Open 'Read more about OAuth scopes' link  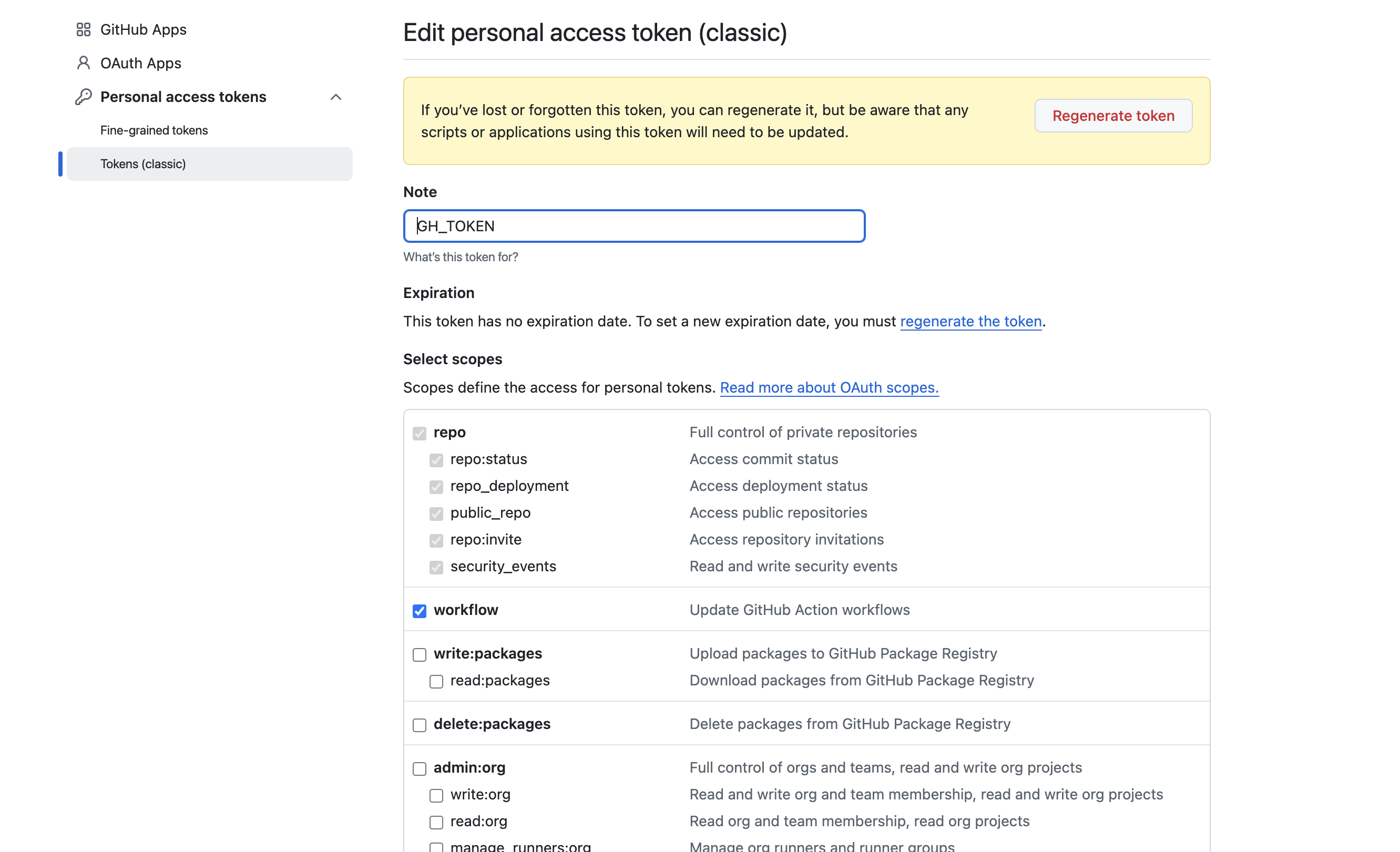829,387
